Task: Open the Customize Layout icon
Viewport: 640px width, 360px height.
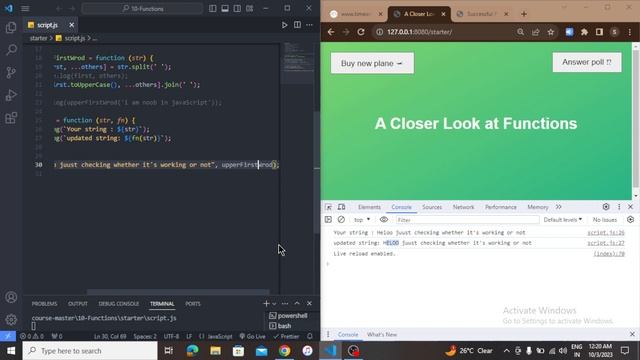Action: pyautogui.click(x=249, y=8)
